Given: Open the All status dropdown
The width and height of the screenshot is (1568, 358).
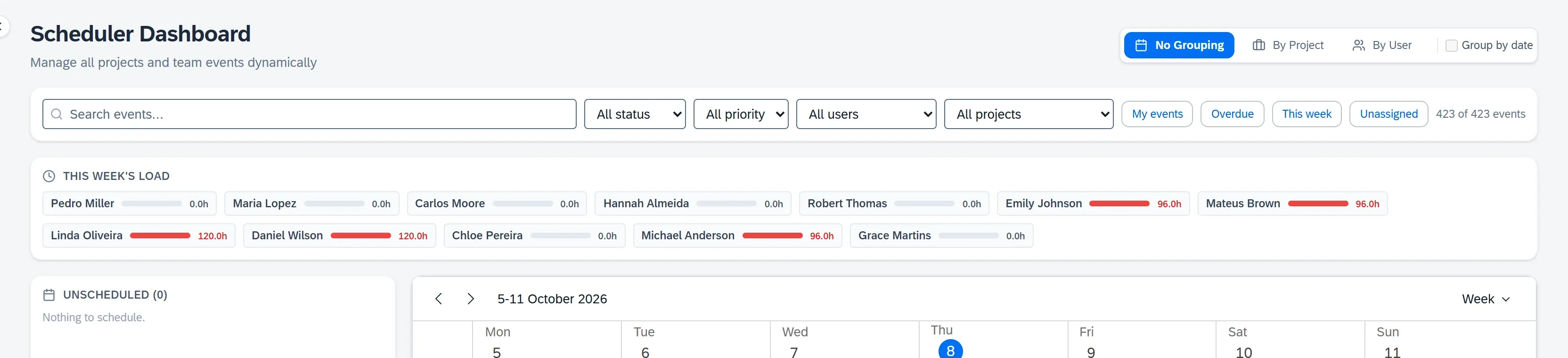Looking at the screenshot, I should (x=635, y=114).
